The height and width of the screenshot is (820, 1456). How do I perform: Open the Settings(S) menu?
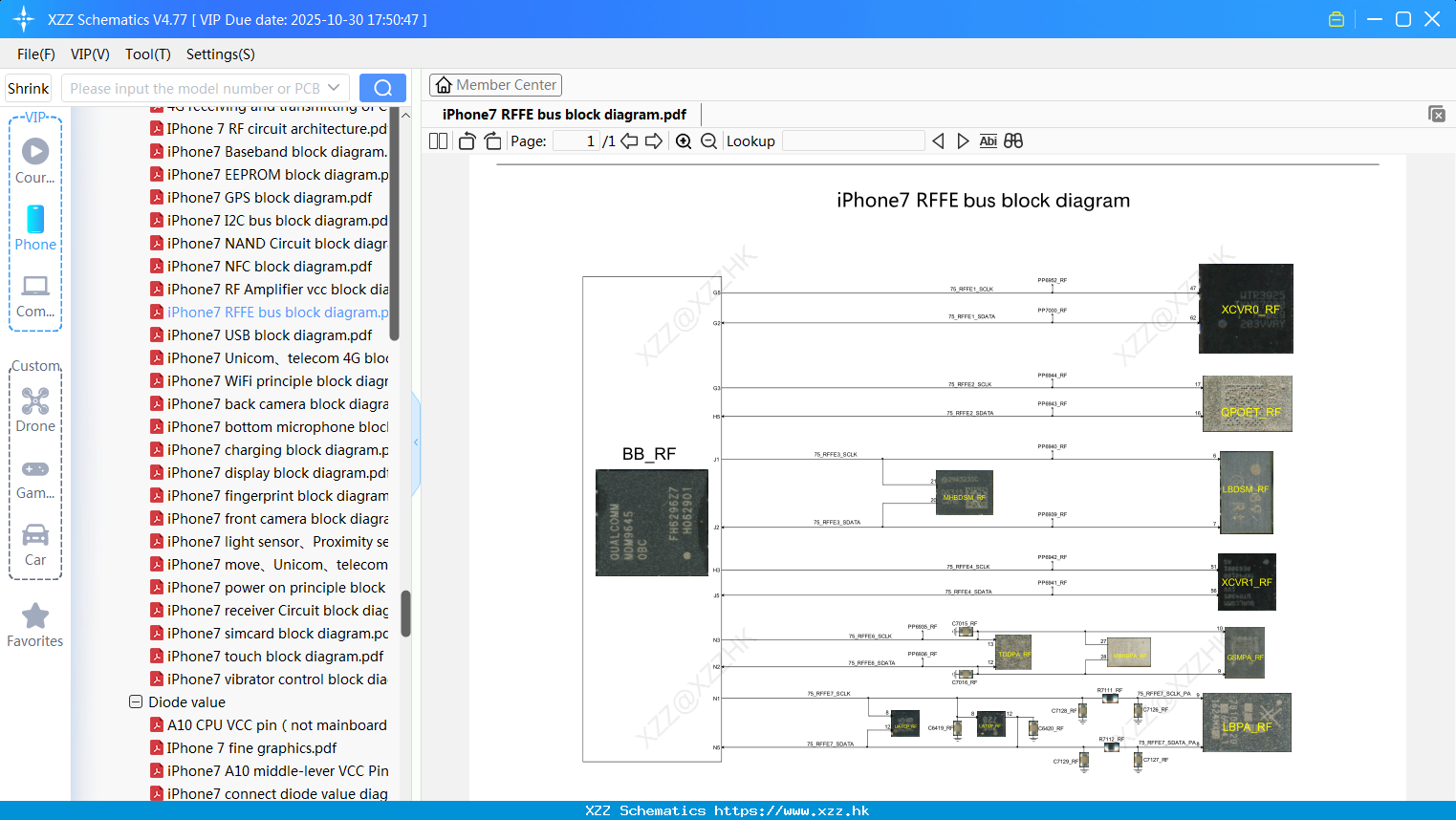[221, 54]
